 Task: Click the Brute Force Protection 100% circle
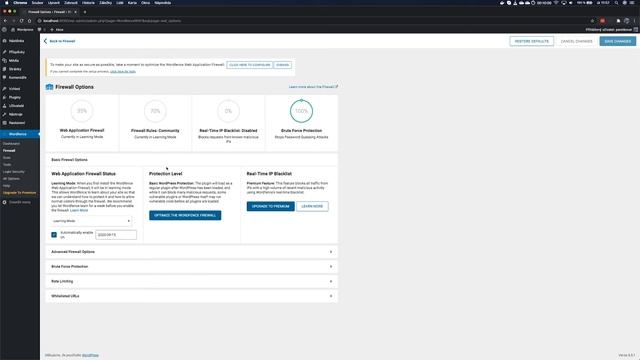pyautogui.click(x=302, y=111)
